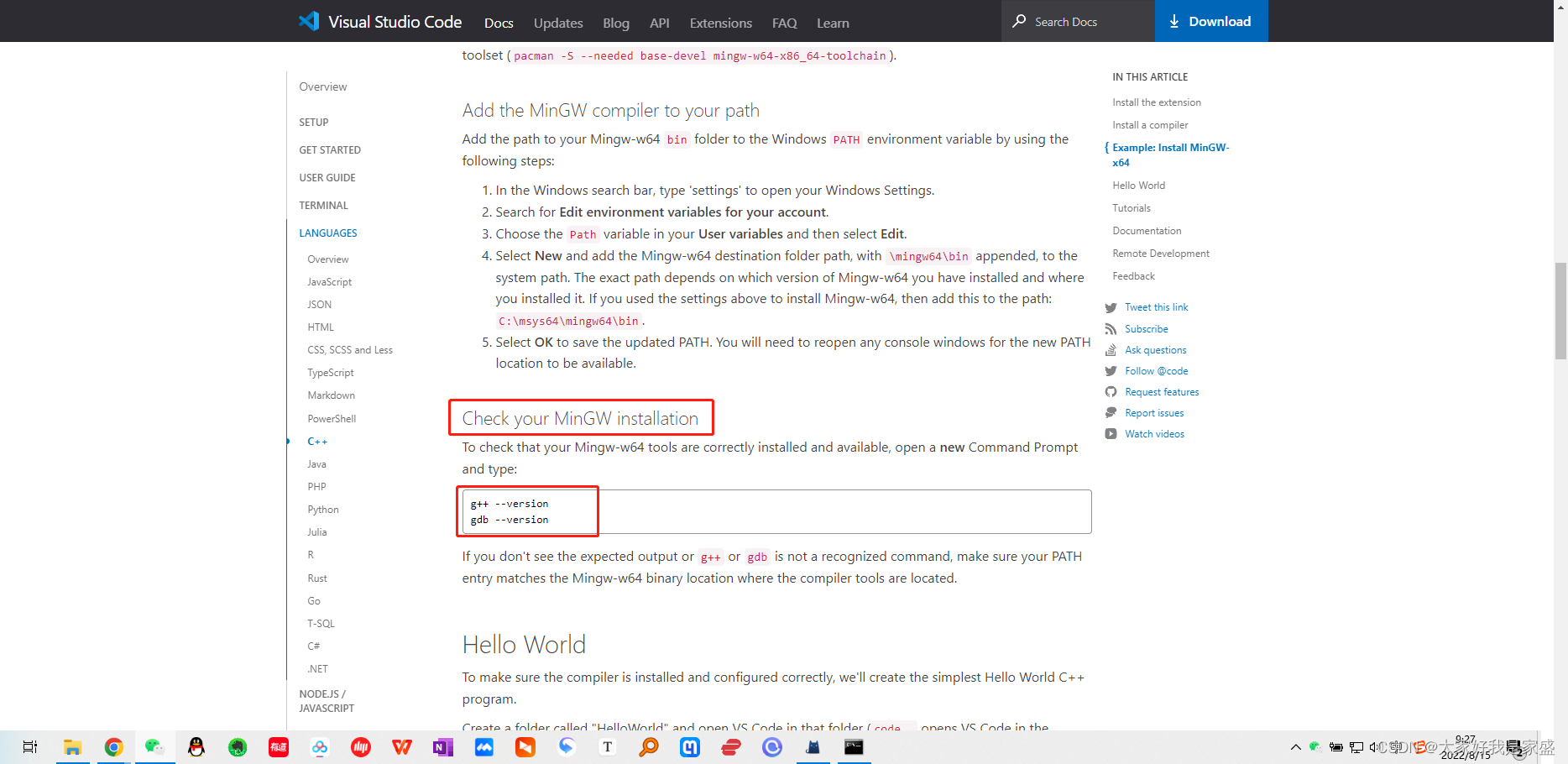Open the Learn navigation item
Image resolution: width=1568 pixels, height=764 pixels.
click(x=834, y=24)
